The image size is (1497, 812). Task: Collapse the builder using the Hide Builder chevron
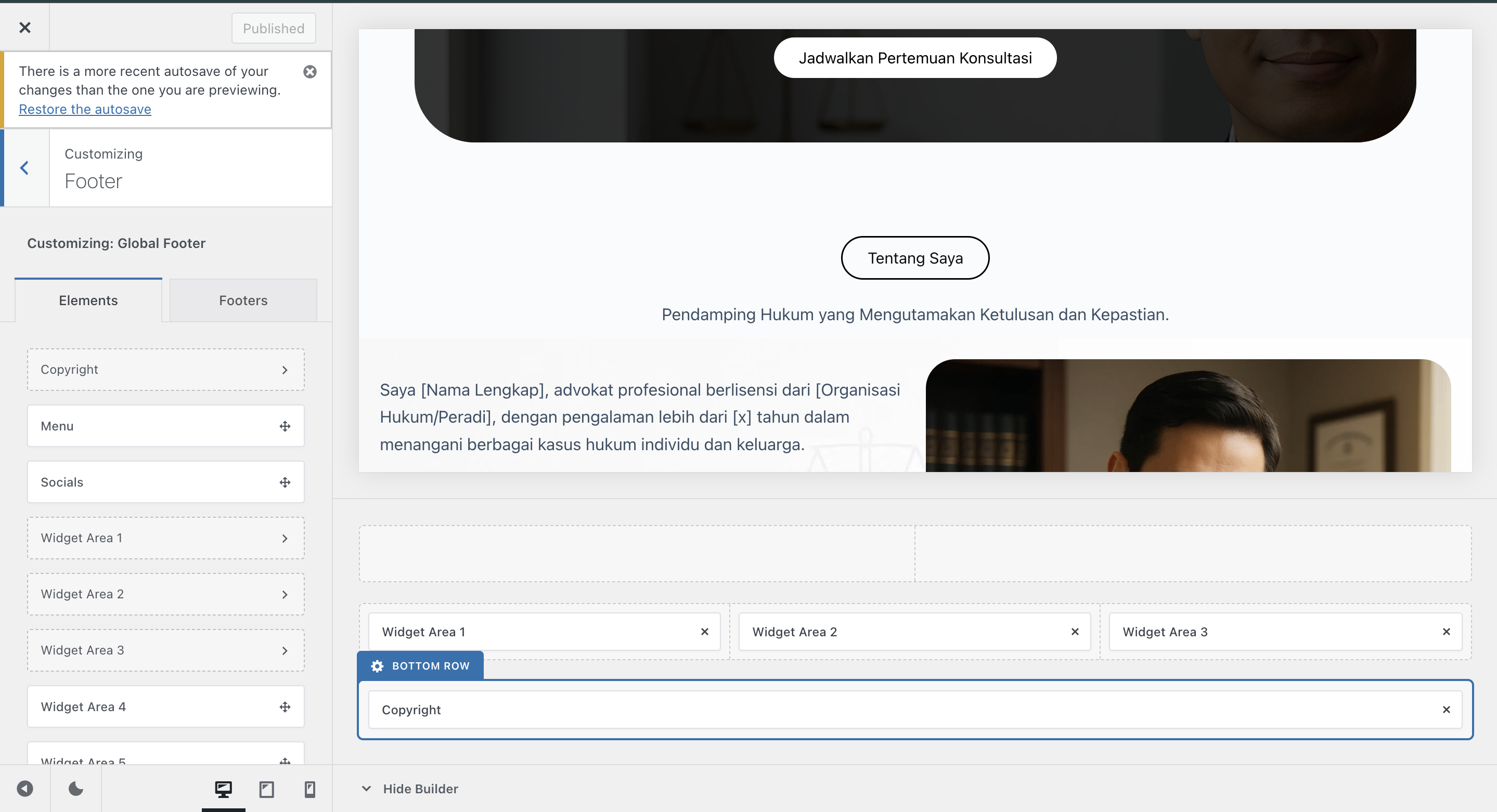366,789
